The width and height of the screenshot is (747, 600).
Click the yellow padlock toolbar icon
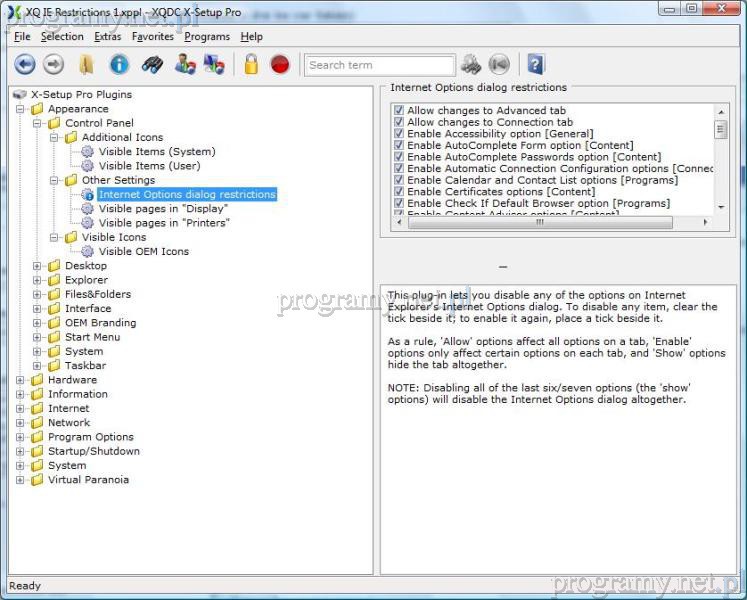click(251, 65)
